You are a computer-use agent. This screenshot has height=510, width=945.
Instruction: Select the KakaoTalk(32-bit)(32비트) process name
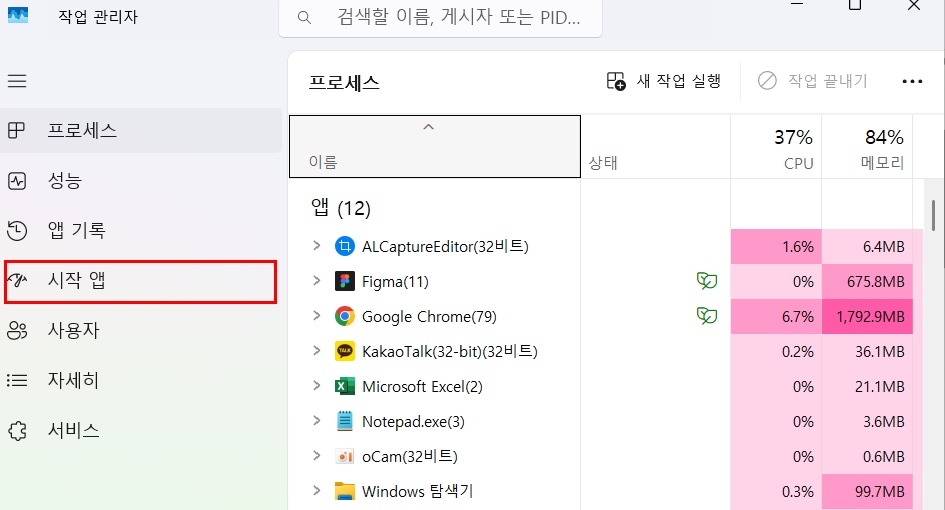tap(450, 351)
